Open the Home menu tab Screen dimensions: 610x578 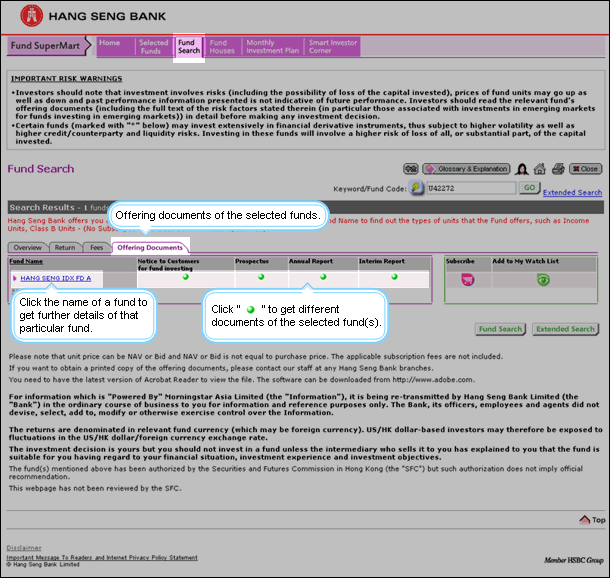(110, 43)
